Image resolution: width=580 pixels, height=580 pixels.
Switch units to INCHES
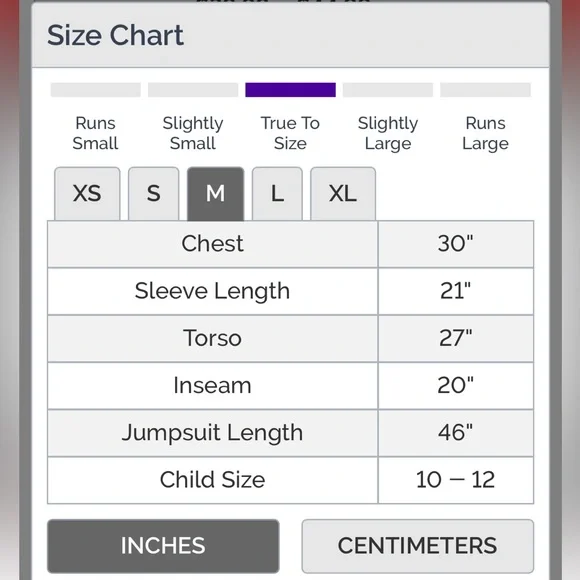click(163, 546)
